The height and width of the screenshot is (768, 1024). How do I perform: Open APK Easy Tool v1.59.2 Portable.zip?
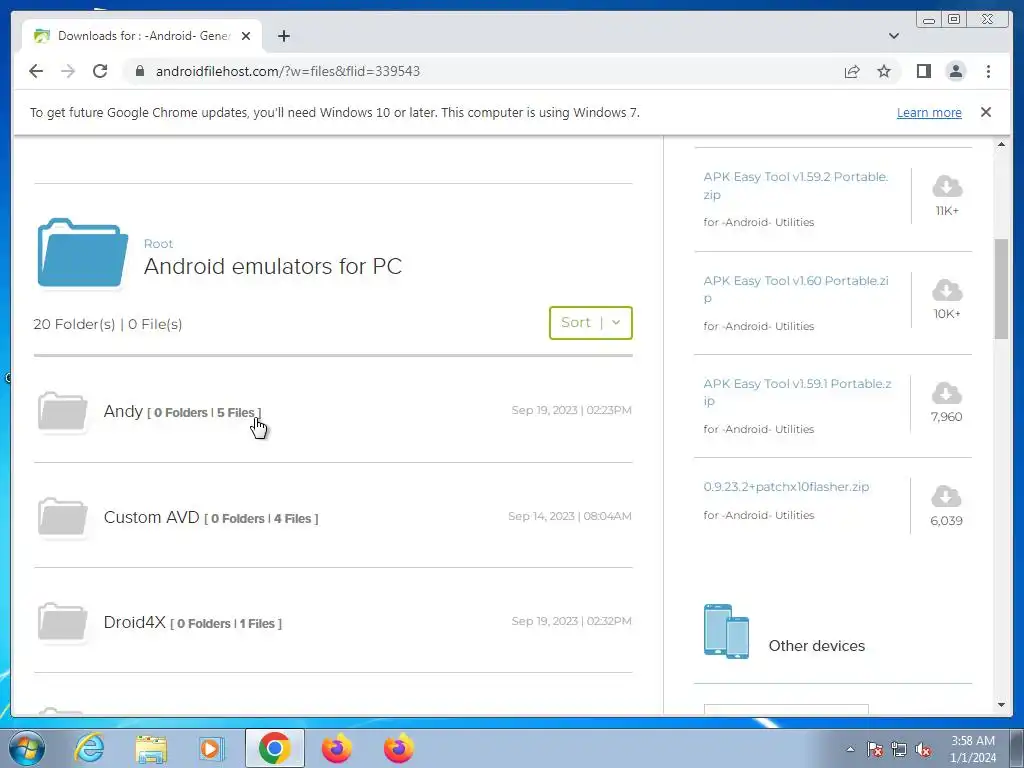point(795,185)
